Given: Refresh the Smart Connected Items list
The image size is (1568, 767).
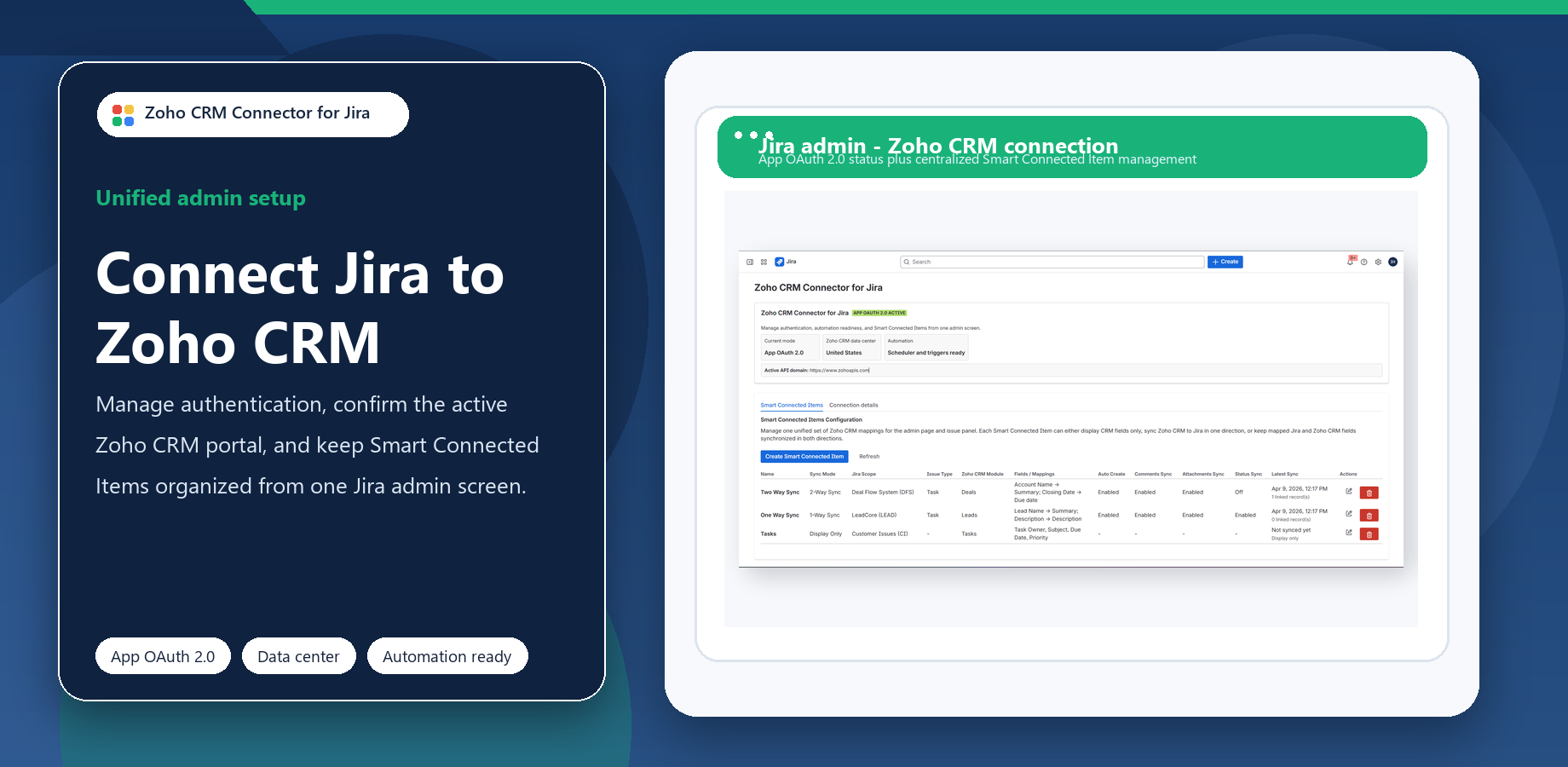Looking at the screenshot, I should tap(869, 456).
